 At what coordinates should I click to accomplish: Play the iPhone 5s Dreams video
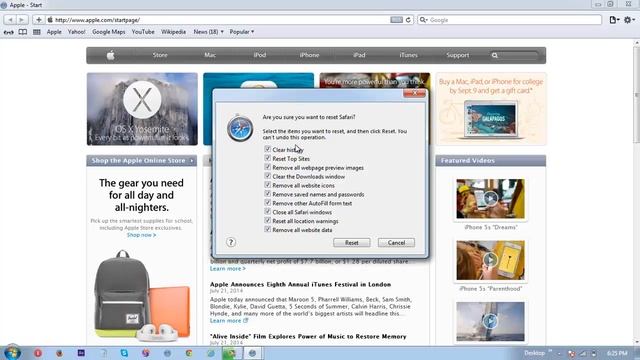click(x=490, y=199)
